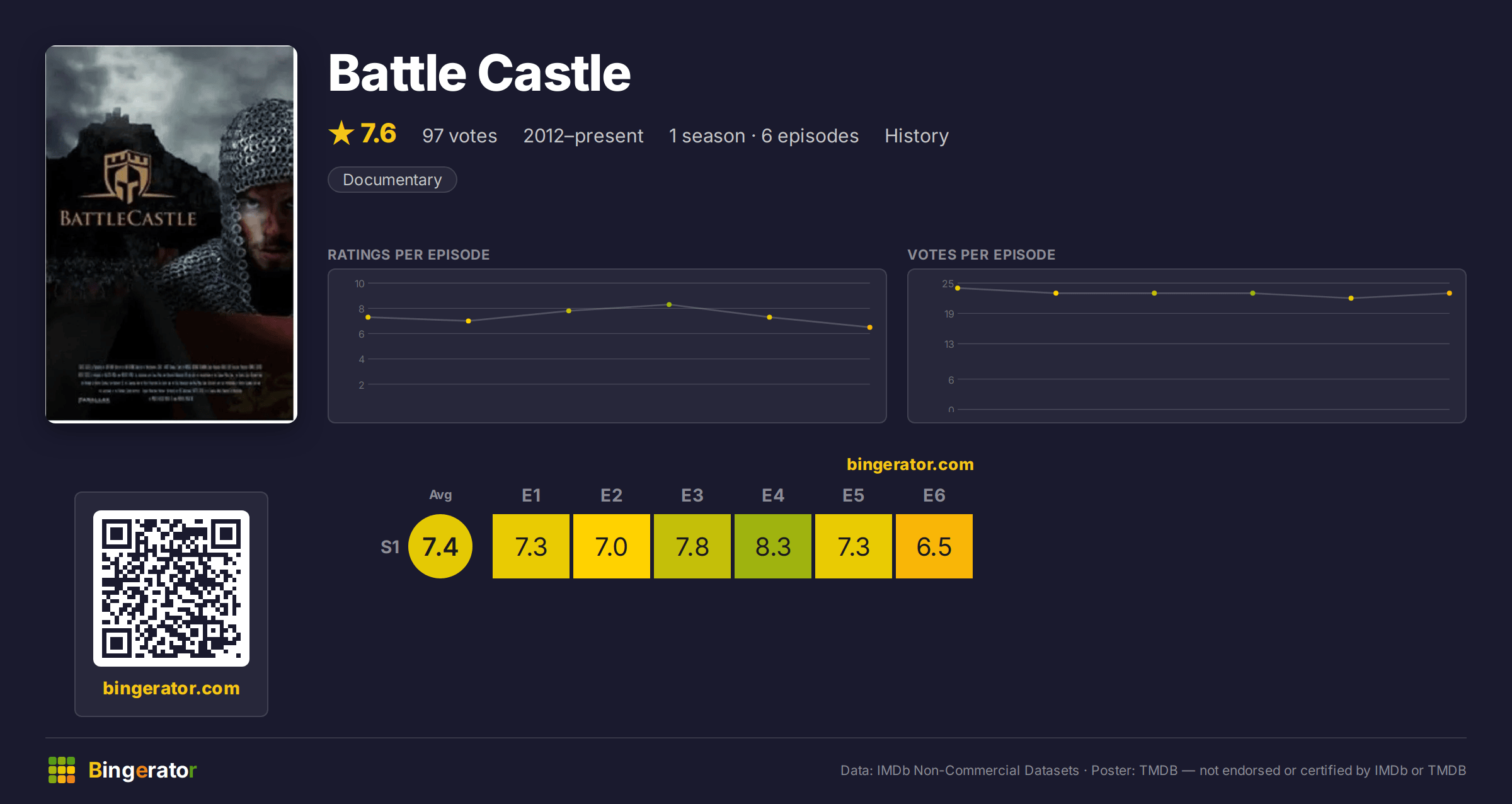Click the QR code image
The image size is (1512, 804).
point(171,589)
